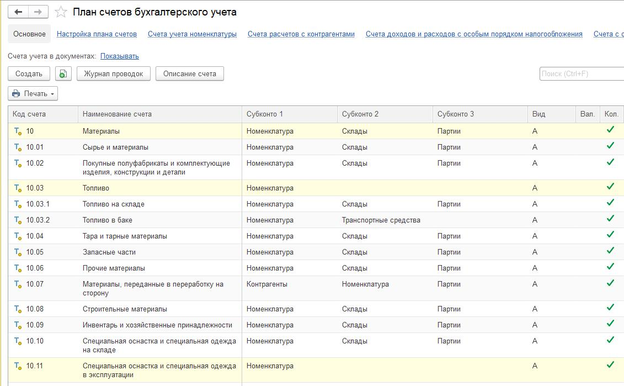
Task: Click the Субконто 2 column header
Action: [x=385, y=114]
